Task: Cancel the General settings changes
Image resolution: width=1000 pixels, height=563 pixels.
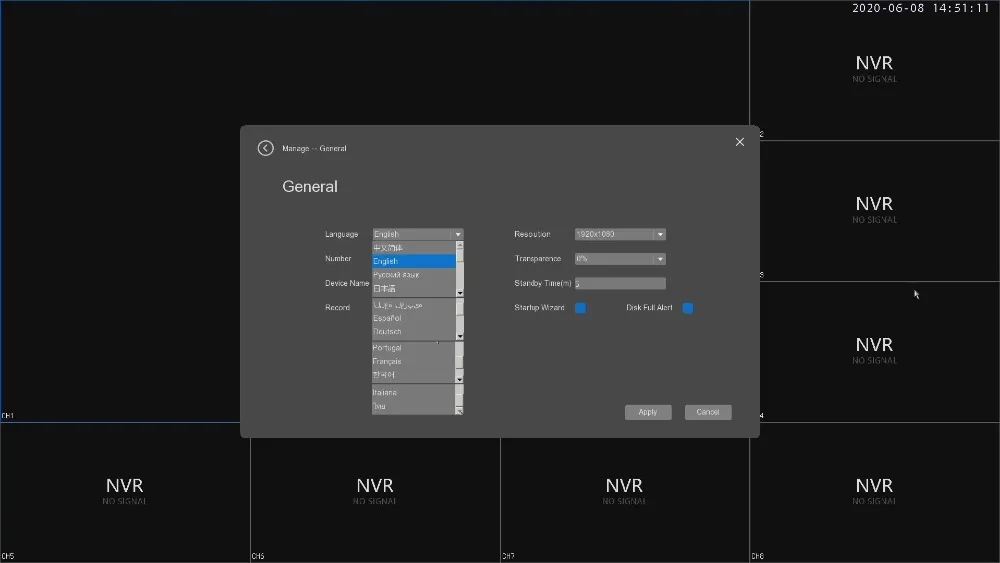Action: [x=708, y=412]
